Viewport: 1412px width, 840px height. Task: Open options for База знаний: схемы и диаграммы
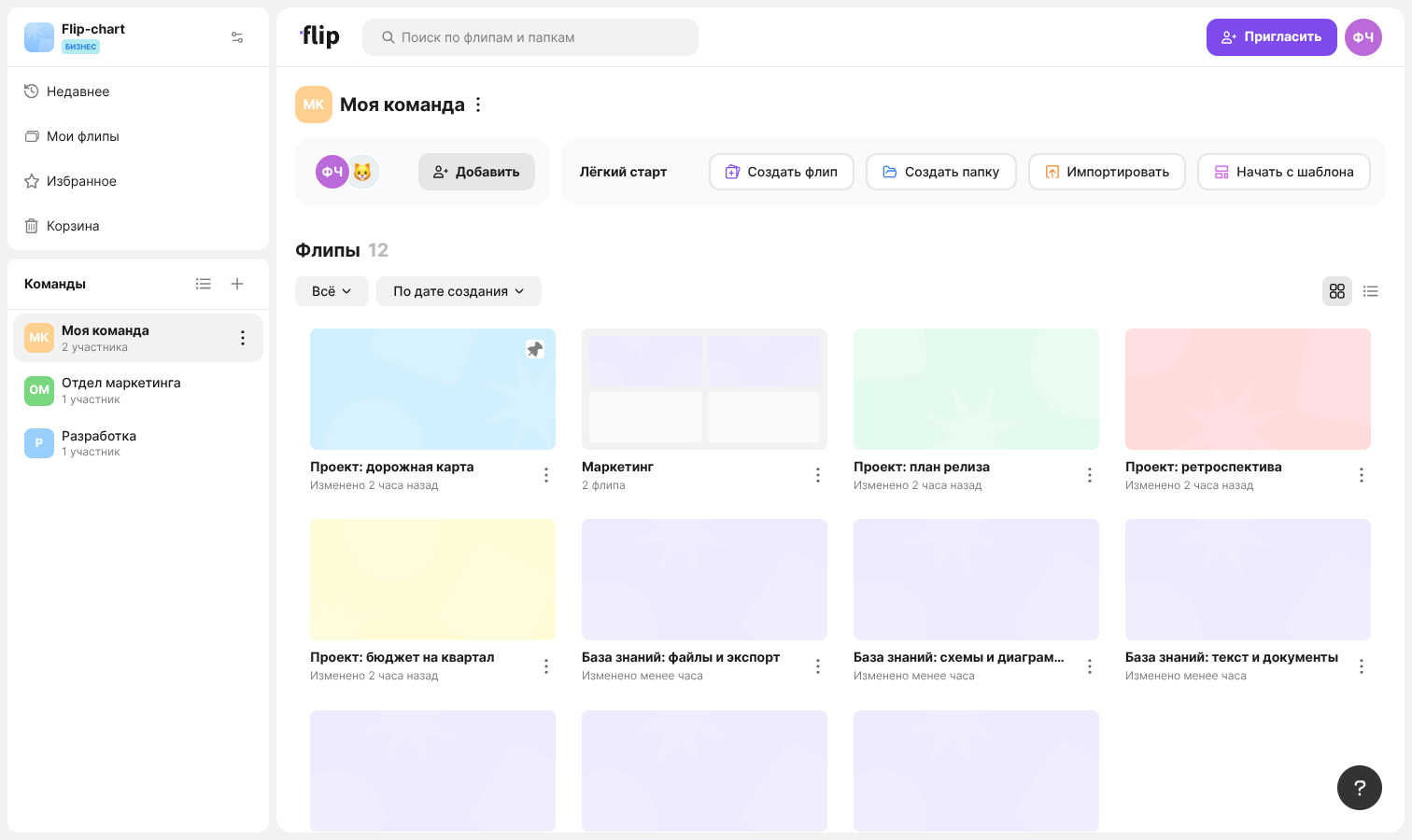(1090, 666)
